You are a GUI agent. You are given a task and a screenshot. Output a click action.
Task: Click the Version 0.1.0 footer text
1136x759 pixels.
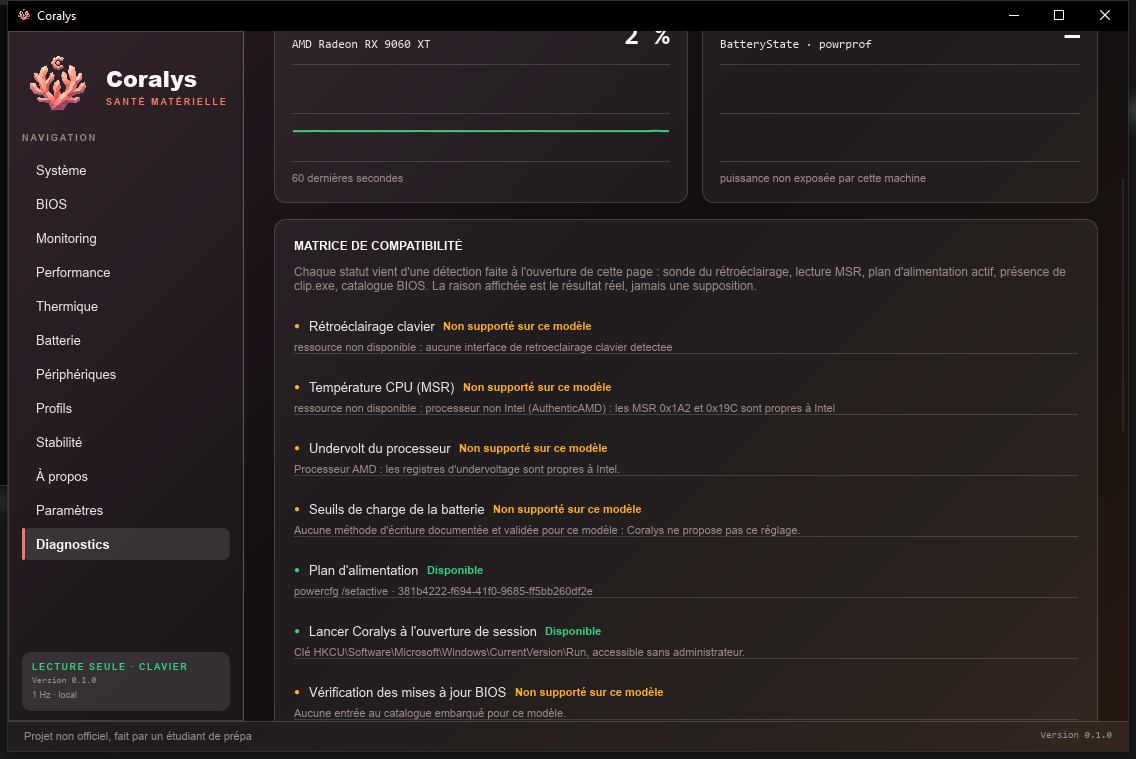coord(1075,735)
